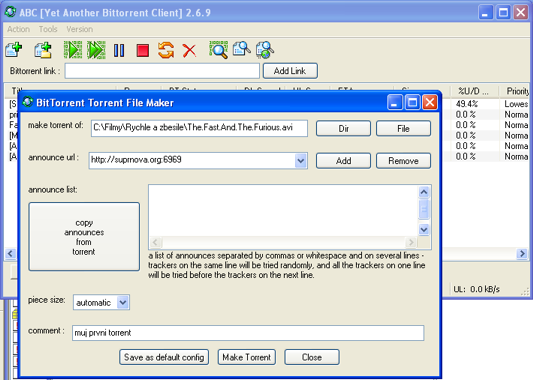Click announce list scroll up arrow
Viewport: 533px width, 380px height.
[424, 192]
